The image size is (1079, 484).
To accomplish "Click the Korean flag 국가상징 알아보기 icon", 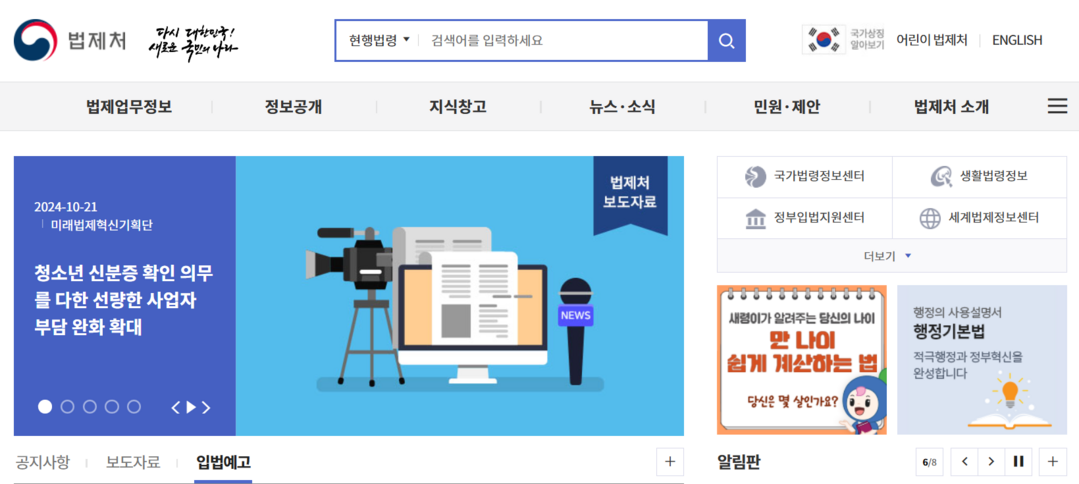I will coord(824,40).
